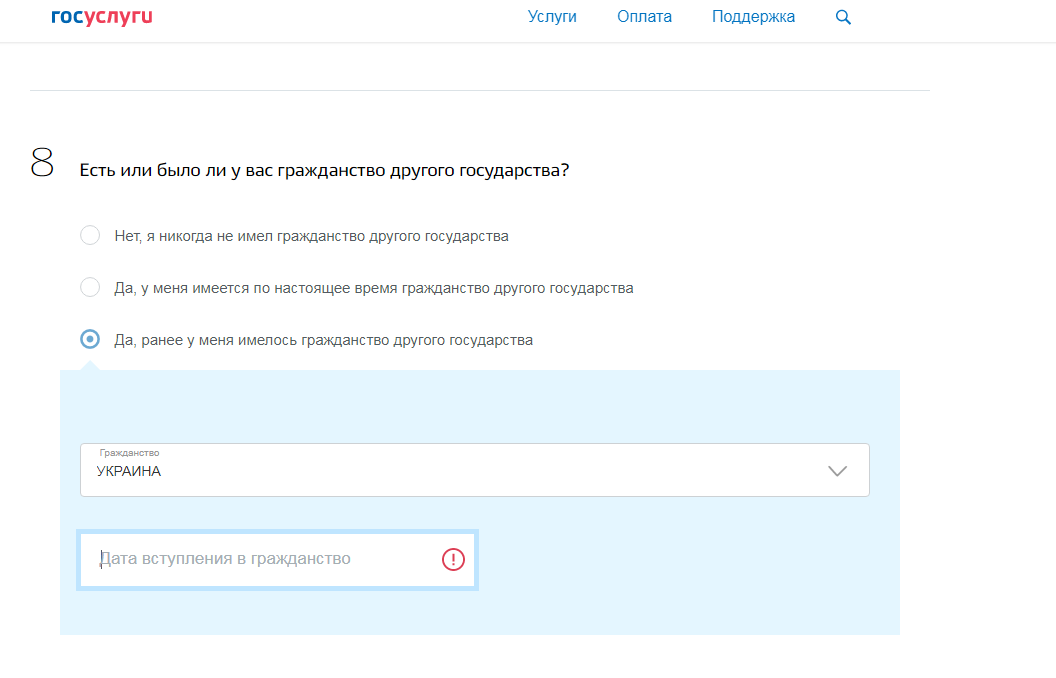Viewport: 1056px width, 678px height.
Task: Click the step number 8
Action: click(x=42, y=163)
